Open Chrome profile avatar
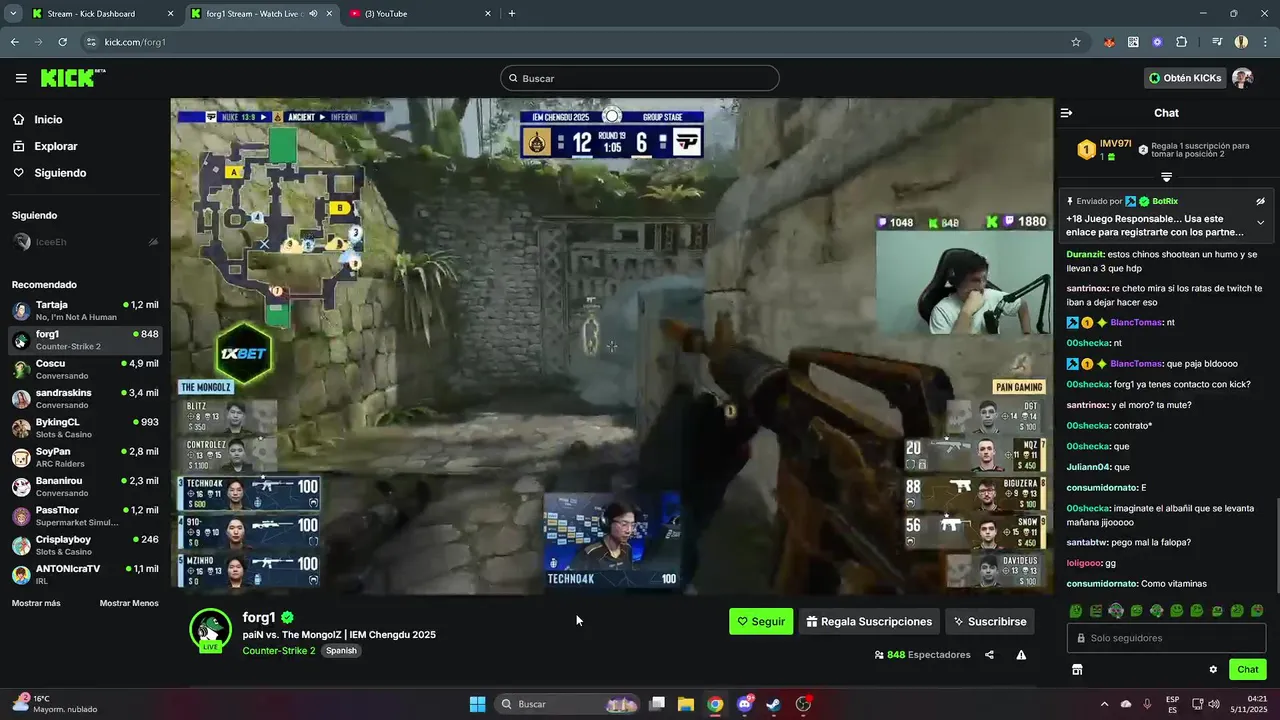Screen dimensions: 1280x720 [x=1241, y=42]
